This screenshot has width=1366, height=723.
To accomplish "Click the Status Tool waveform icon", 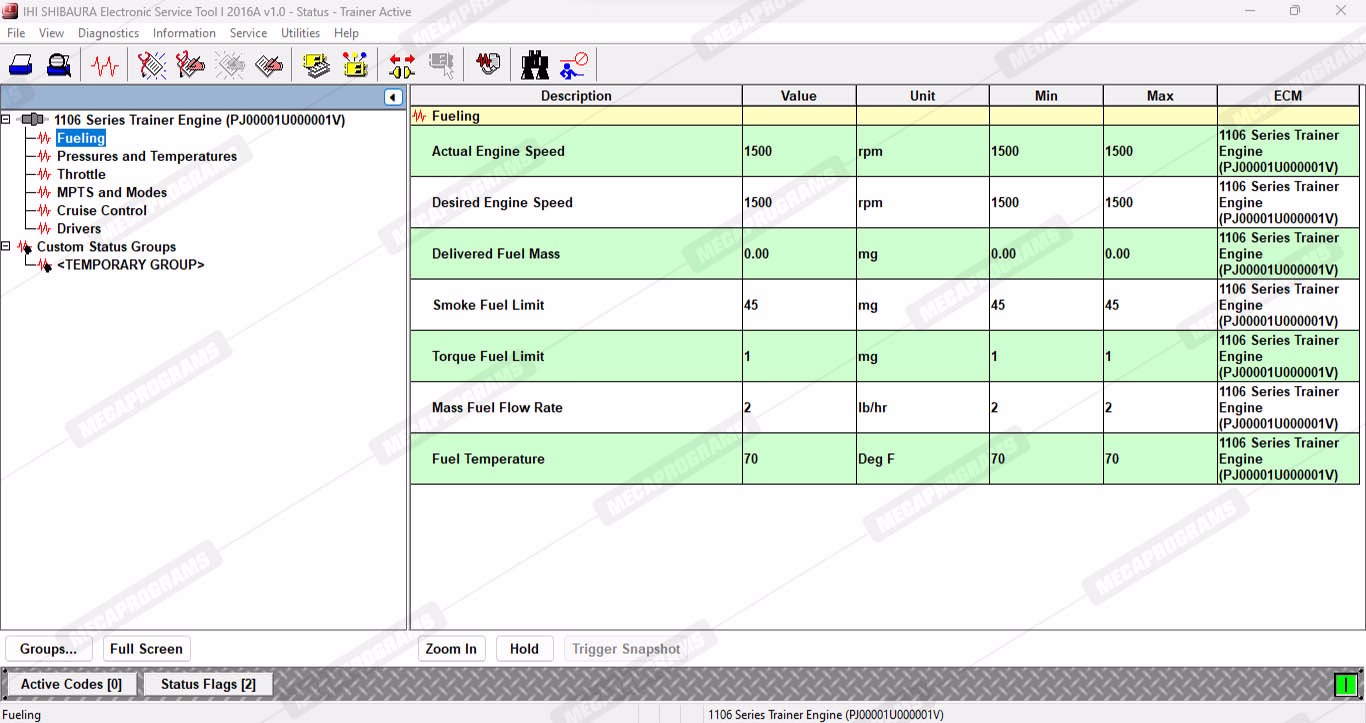I will [x=104, y=66].
